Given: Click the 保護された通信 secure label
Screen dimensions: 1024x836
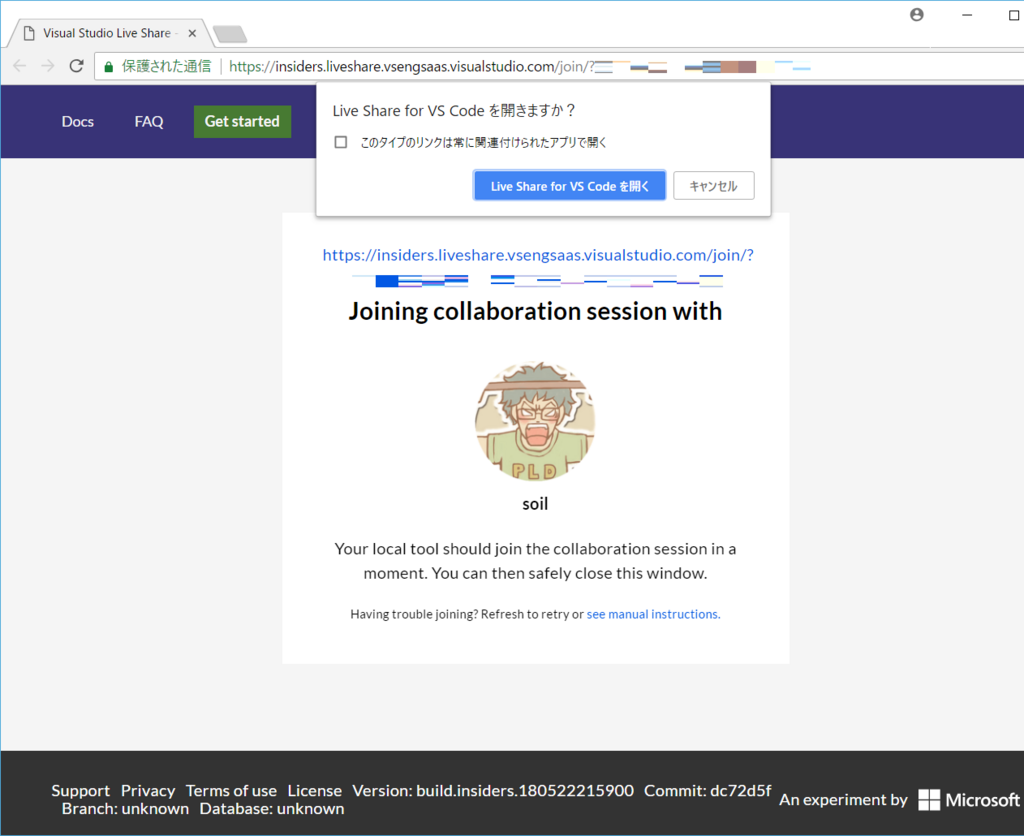Looking at the screenshot, I should (x=167, y=66).
